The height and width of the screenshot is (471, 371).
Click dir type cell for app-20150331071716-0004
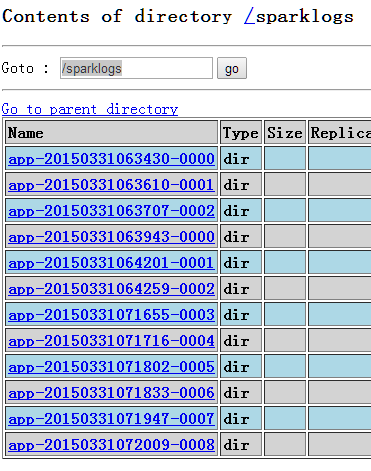[241, 340]
